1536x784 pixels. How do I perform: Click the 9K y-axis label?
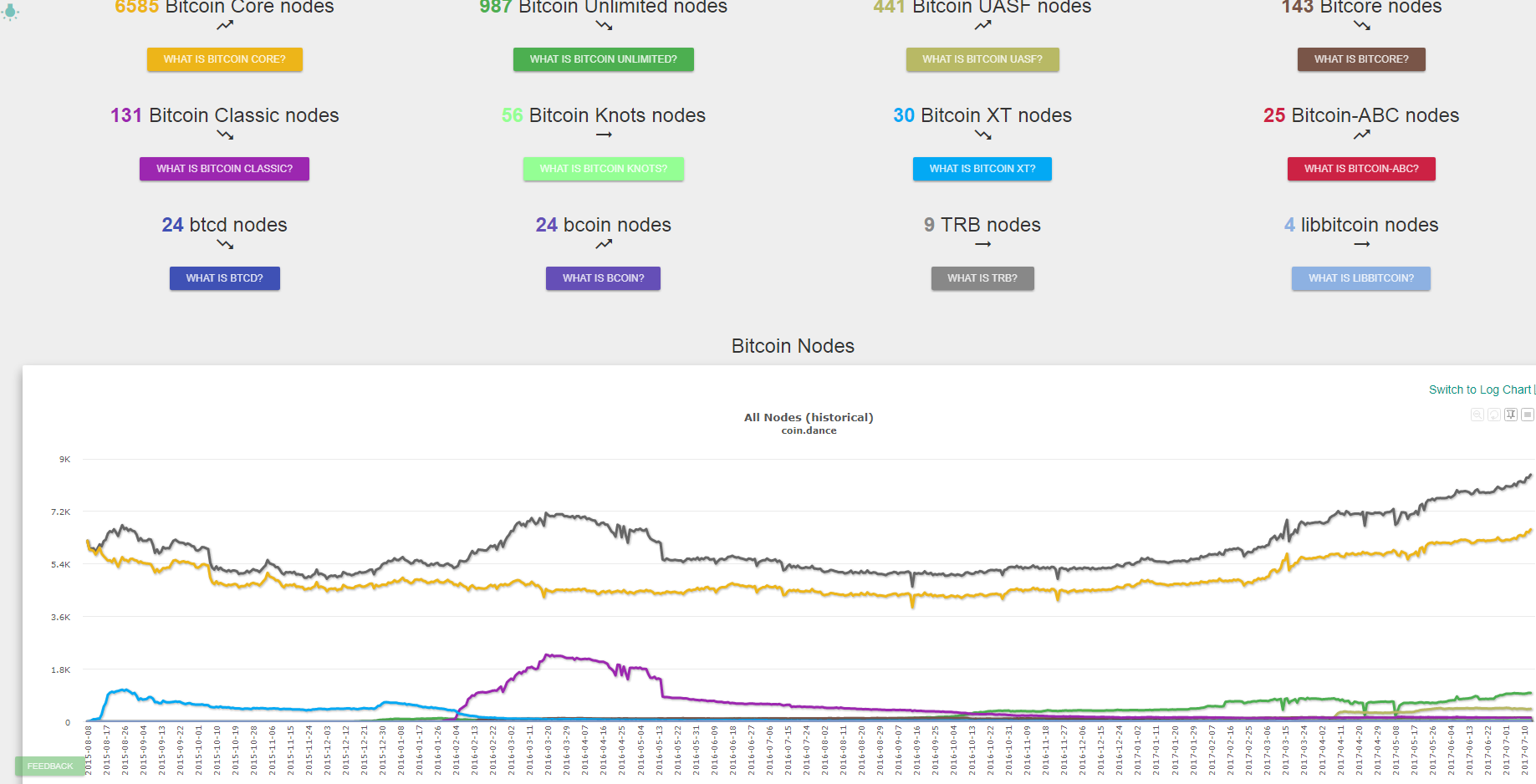point(65,459)
